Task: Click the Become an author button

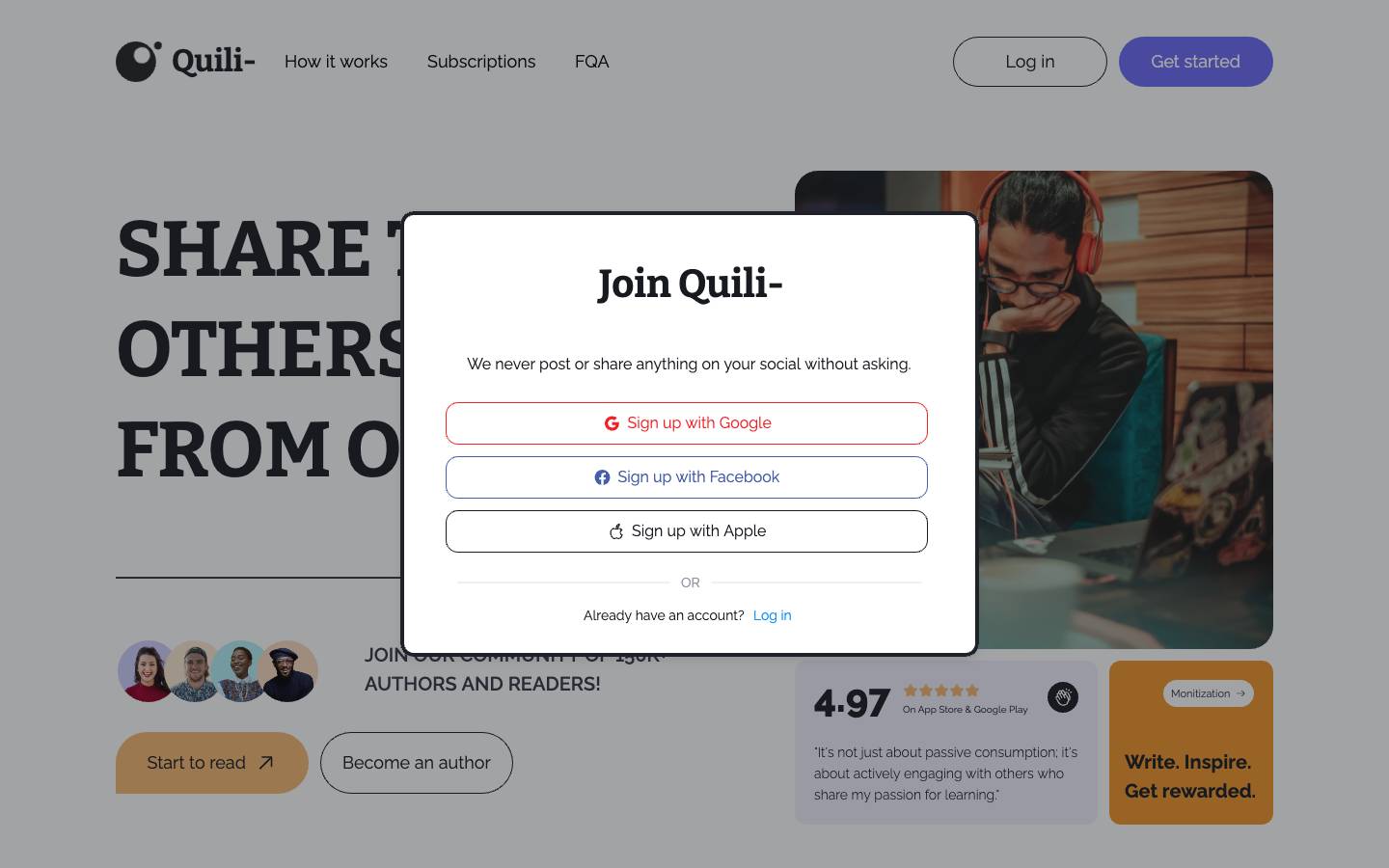Action: click(x=417, y=763)
